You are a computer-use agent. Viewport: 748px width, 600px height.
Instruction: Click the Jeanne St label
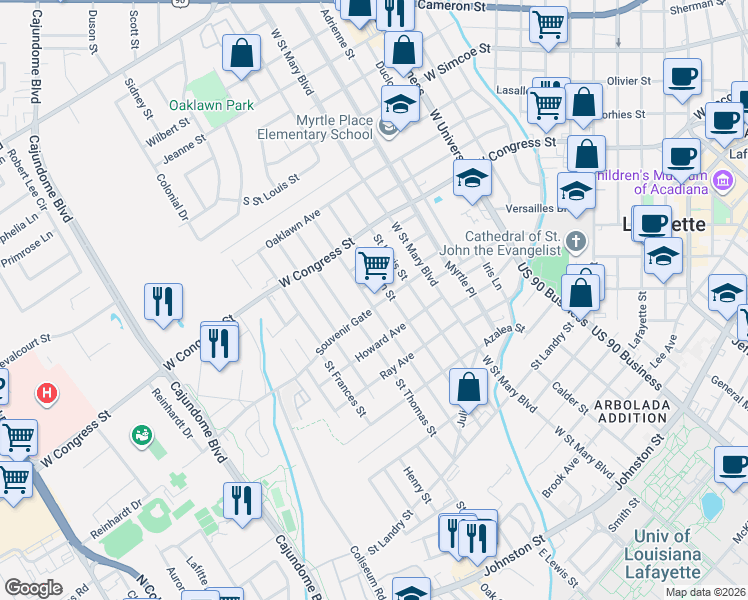[185, 149]
